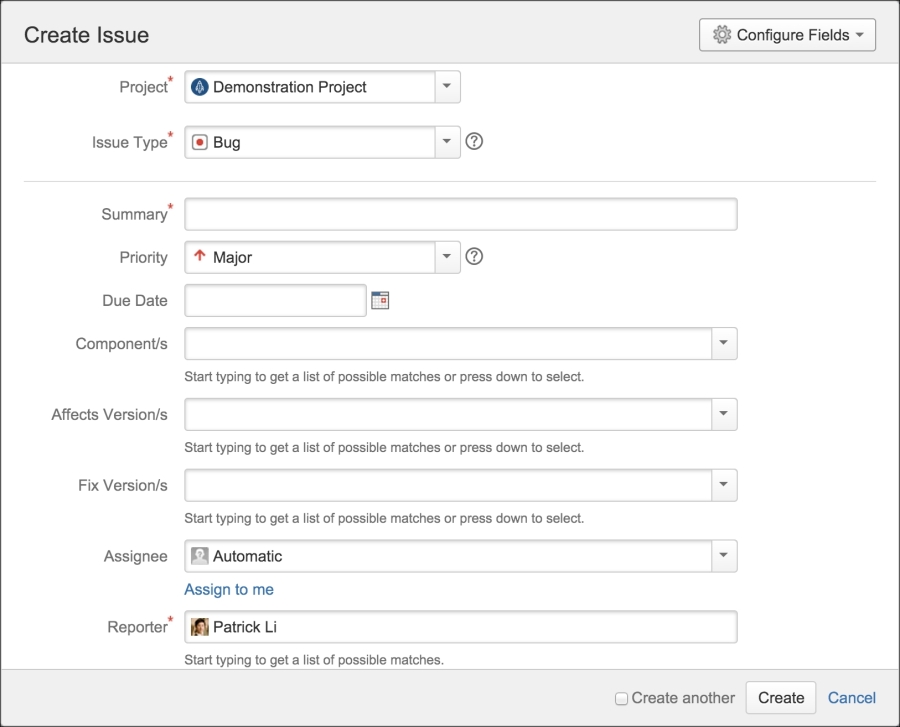Expand the Project dropdown
This screenshot has width=900, height=727.
447,86
